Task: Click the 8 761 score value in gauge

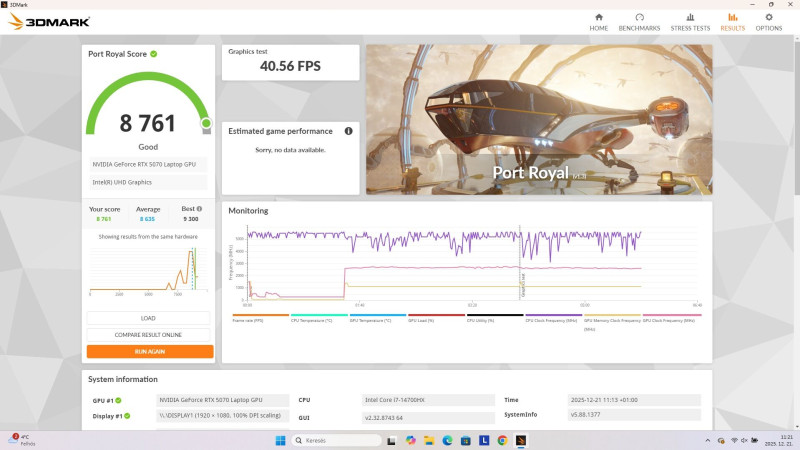Action: (147, 123)
